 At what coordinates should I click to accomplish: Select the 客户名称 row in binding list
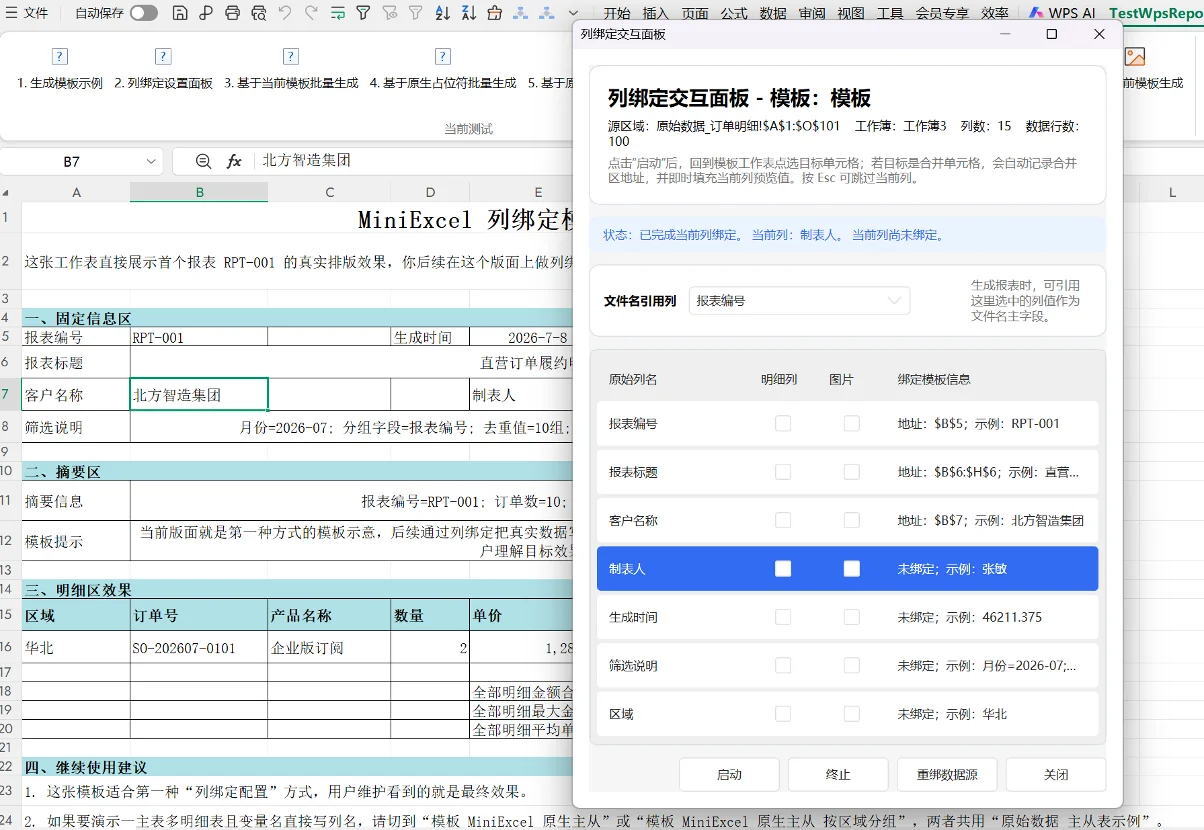(x=847, y=520)
